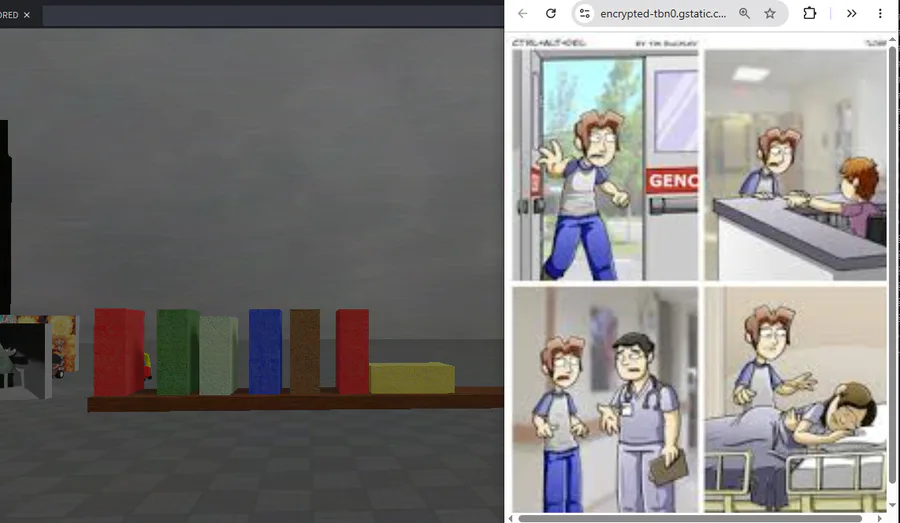Show hidden toolbar items with double chevron
Image resolution: width=900 pixels, height=523 pixels.
851,14
